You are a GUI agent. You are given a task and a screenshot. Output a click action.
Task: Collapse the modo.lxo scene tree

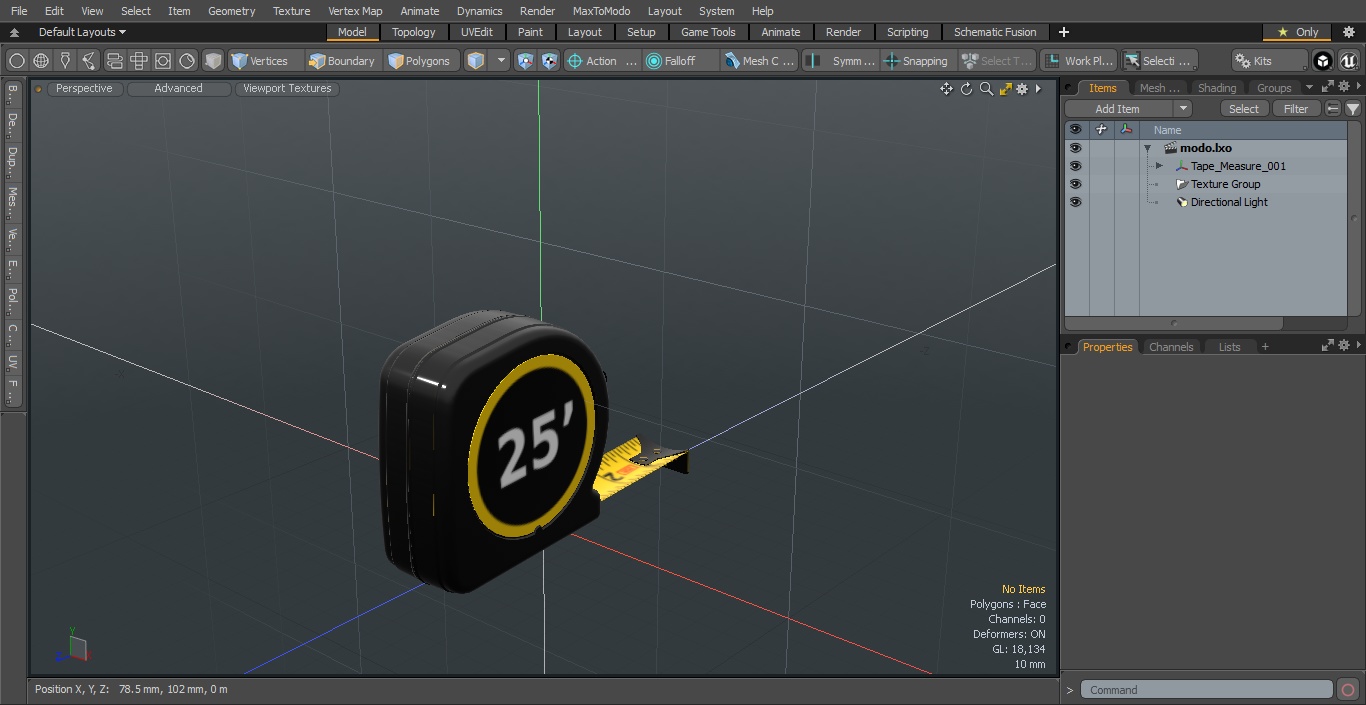[x=1148, y=148]
